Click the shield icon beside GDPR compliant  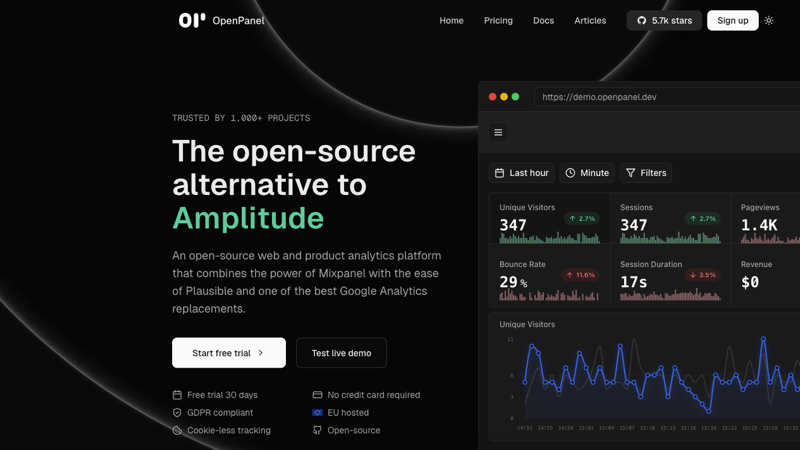pyautogui.click(x=177, y=412)
